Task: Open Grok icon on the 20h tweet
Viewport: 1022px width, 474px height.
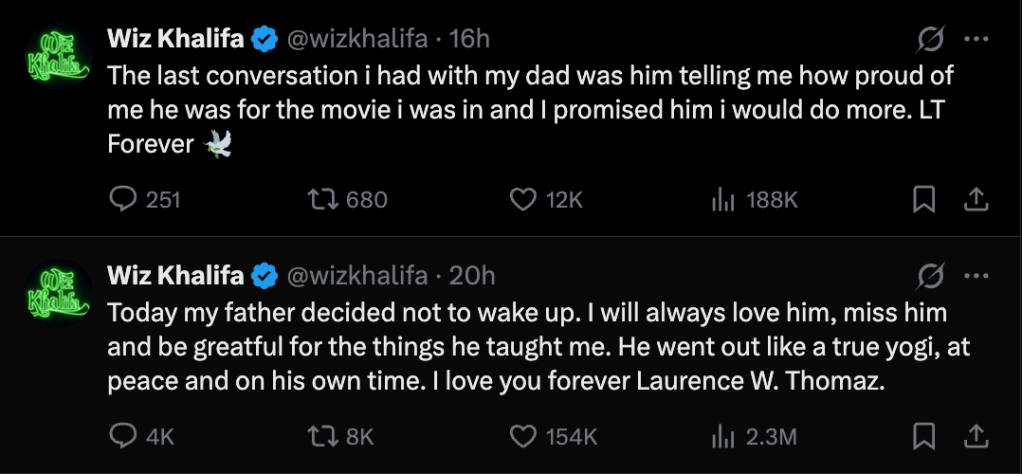Action: [x=931, y=275]
